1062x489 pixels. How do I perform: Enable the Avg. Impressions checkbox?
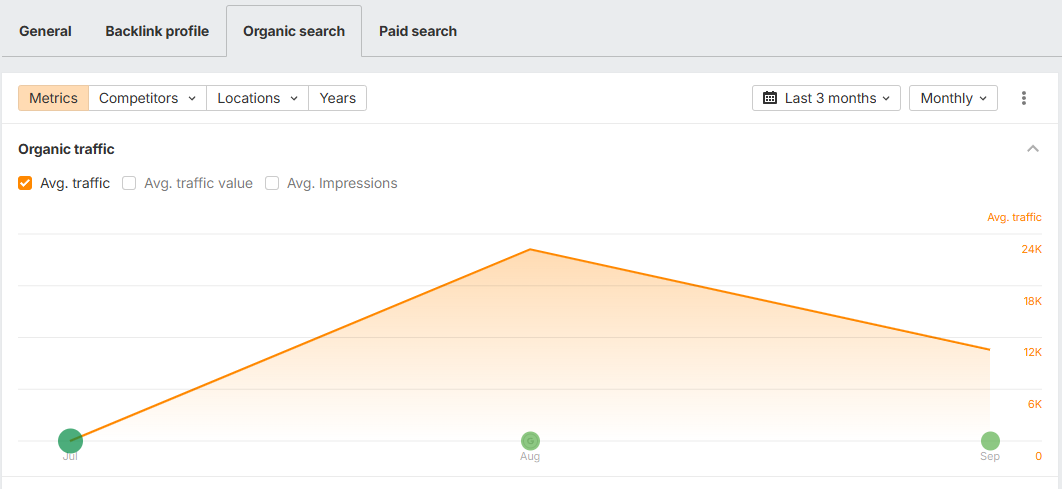point(272,183)
